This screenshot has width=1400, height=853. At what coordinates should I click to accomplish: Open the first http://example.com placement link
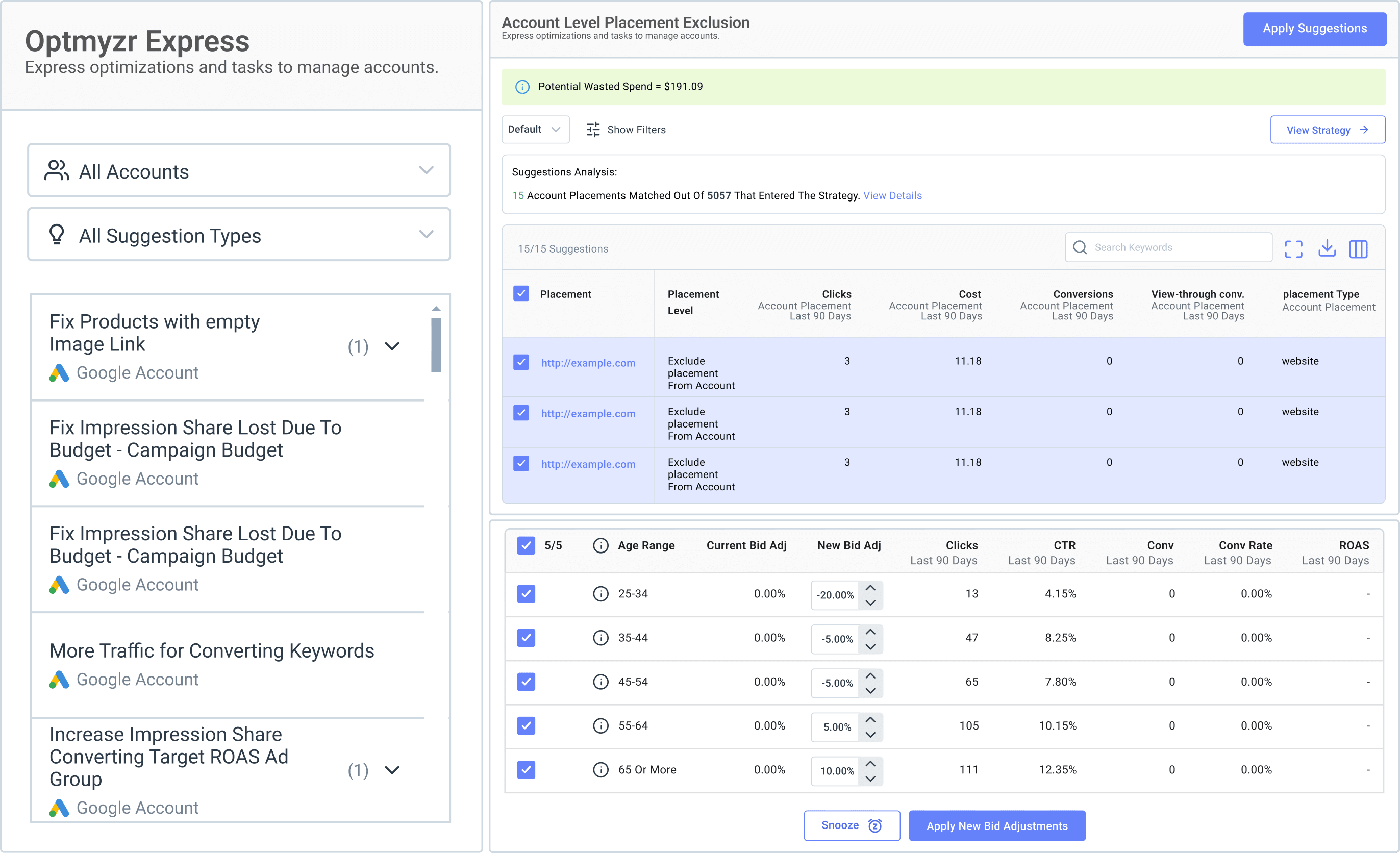(x=588, y=363)
